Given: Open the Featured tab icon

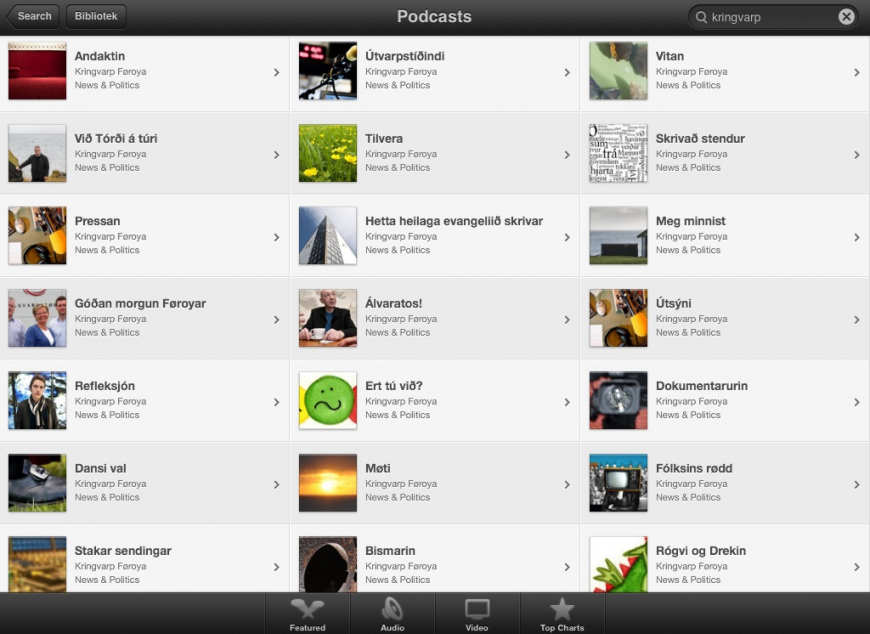Looking at the screenshot, I should (307, 610).
